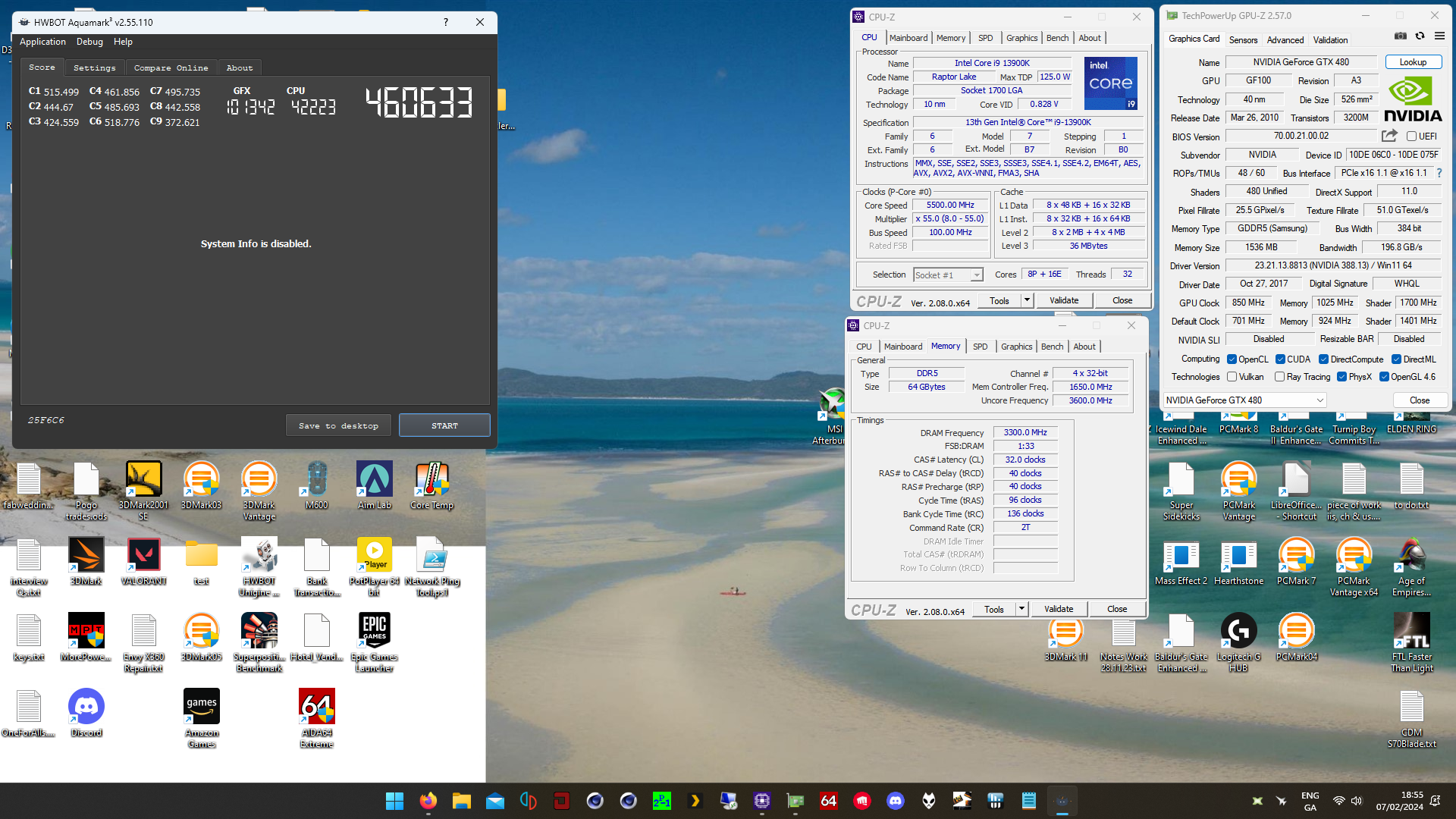Open AIDA64 Extreme desktop icon
Image resolution: width=1456 pixels, height=819 pixels.
coord(317,717)
